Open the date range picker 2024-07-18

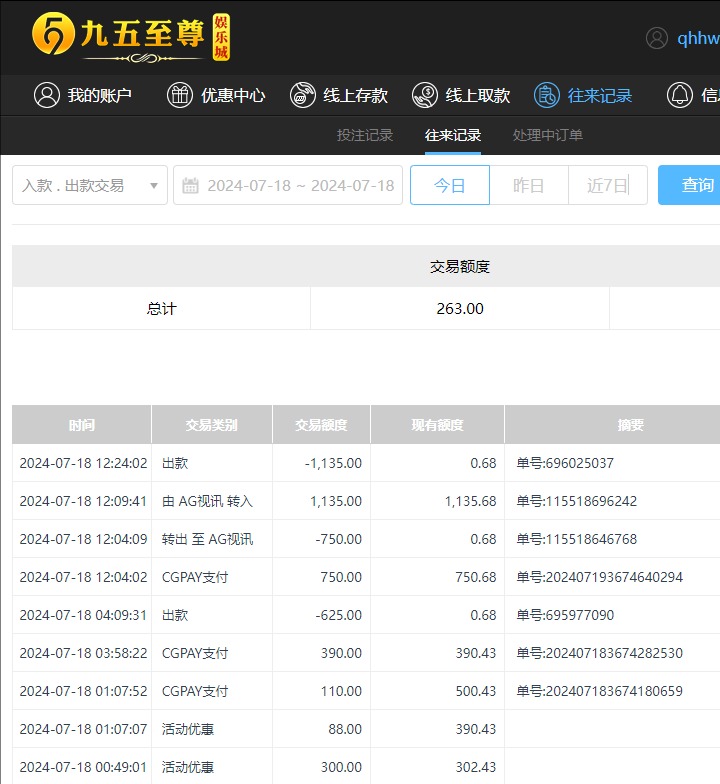[300, 186]
